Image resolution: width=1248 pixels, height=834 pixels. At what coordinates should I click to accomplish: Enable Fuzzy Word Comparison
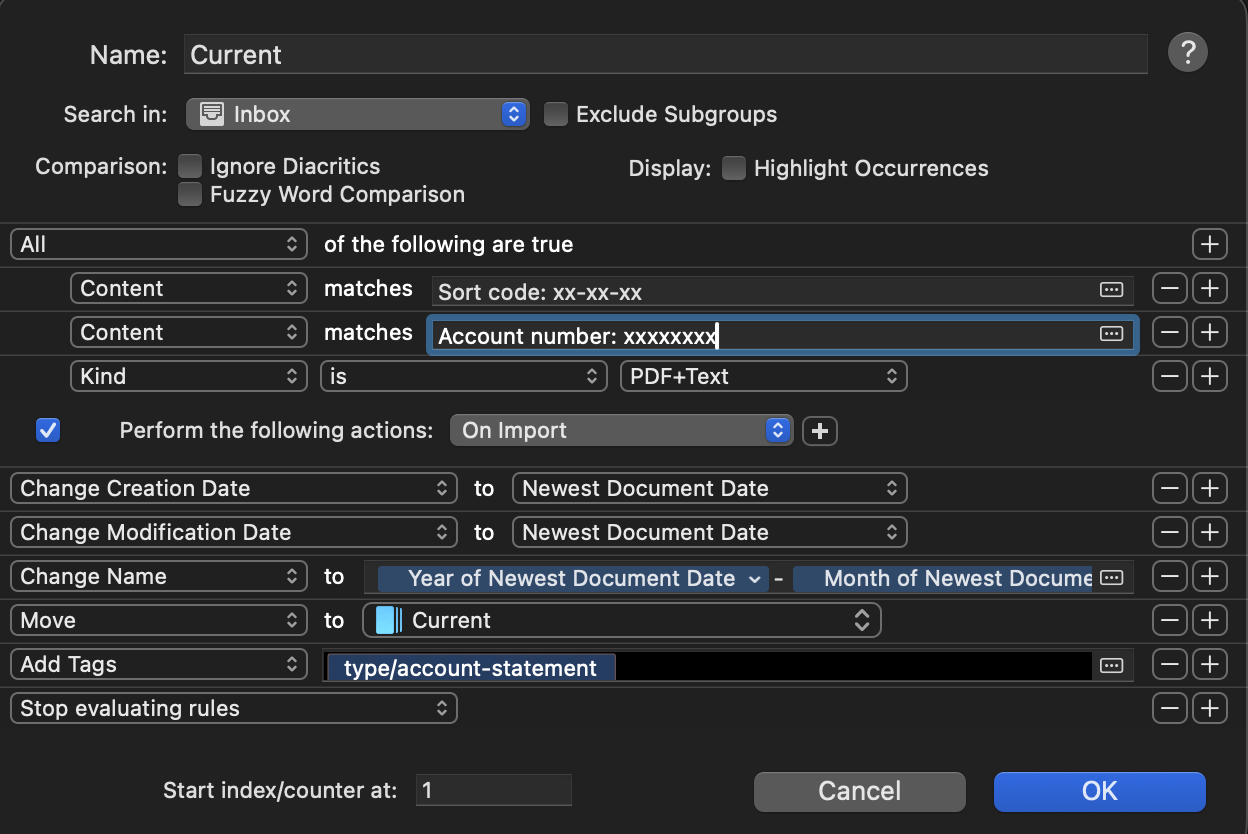coord(190,194)
